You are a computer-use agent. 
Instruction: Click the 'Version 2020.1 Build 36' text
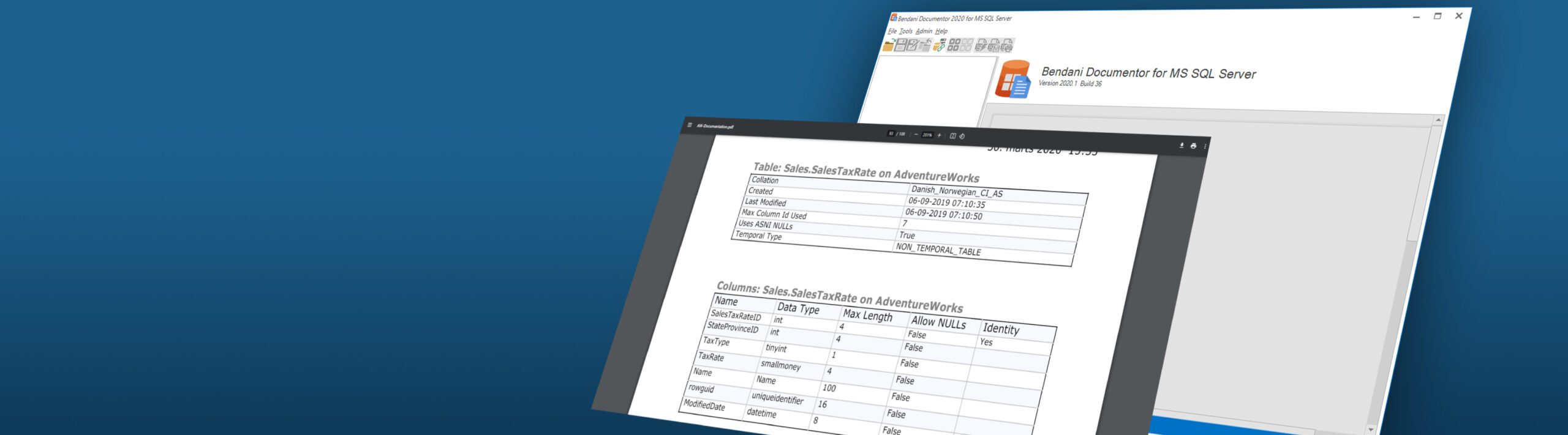tap(1070, 83)
